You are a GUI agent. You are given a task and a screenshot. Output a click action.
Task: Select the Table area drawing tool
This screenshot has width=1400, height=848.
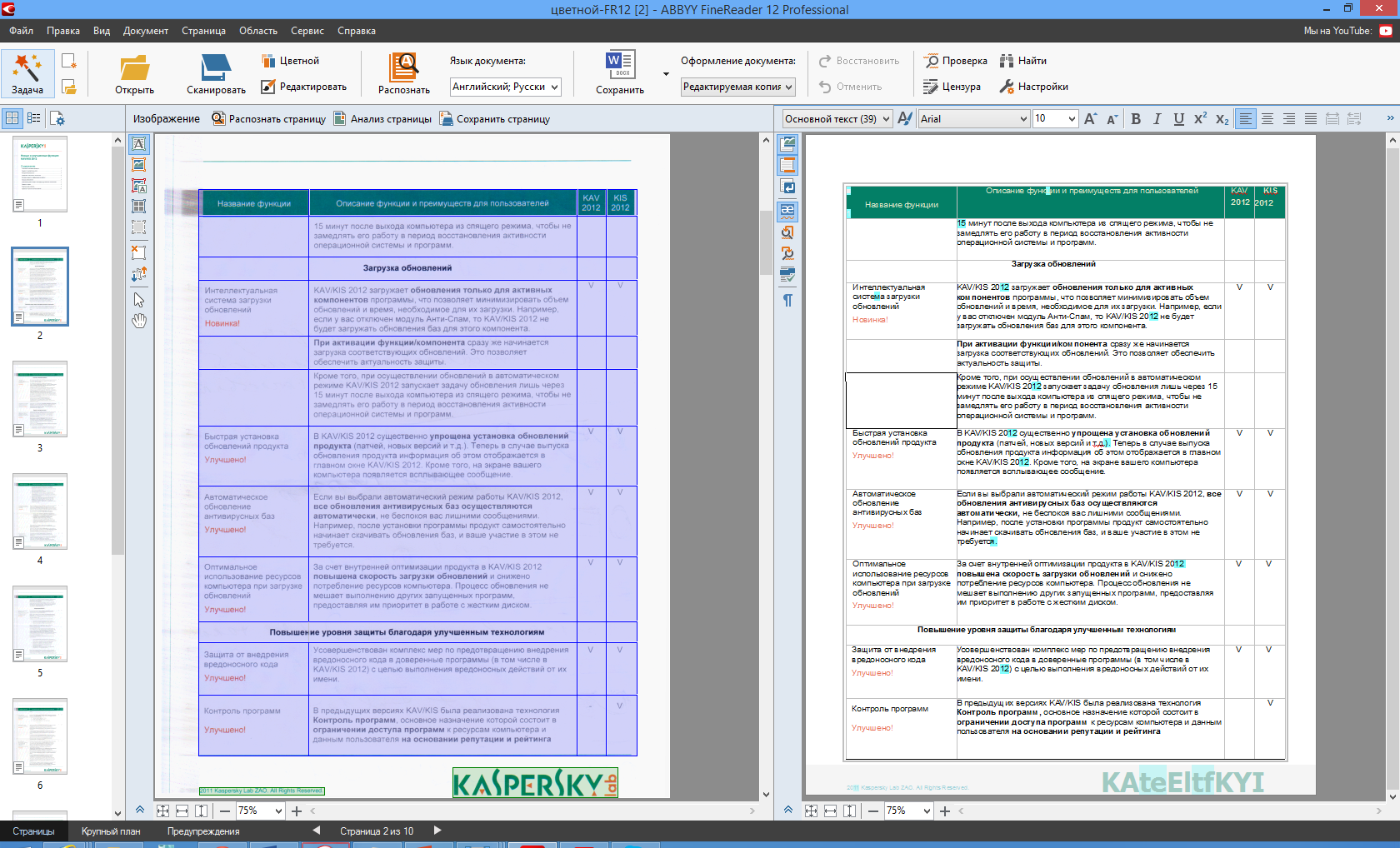[139, 206]
